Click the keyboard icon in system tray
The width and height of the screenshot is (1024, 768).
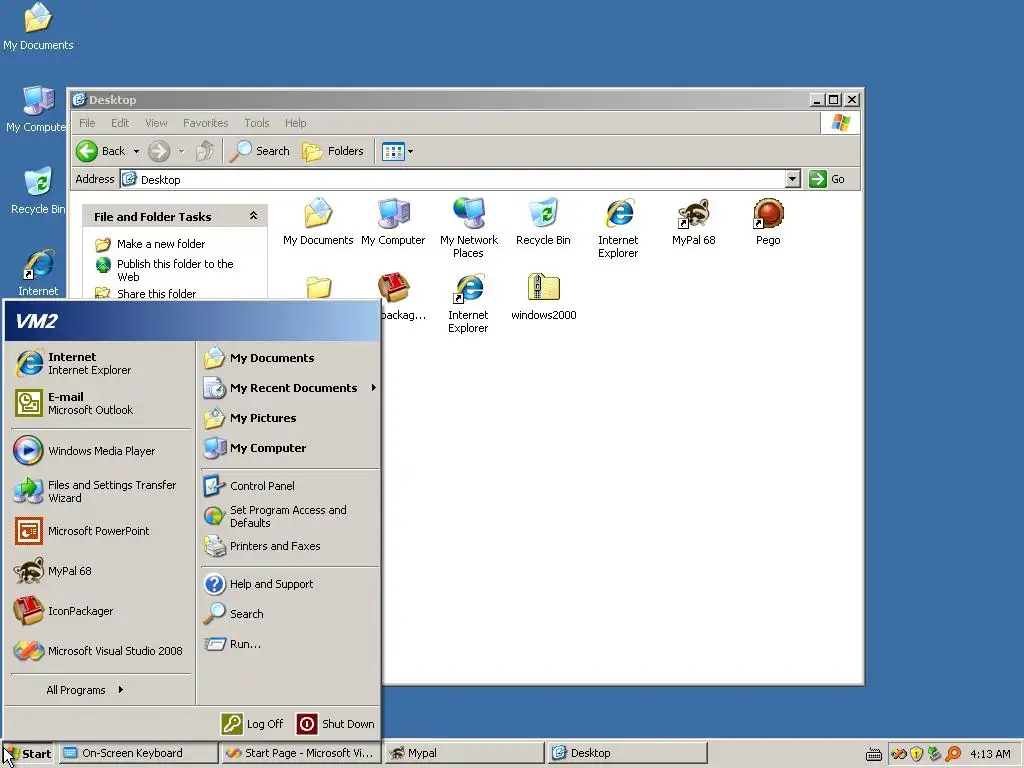(x=874, y=754)
